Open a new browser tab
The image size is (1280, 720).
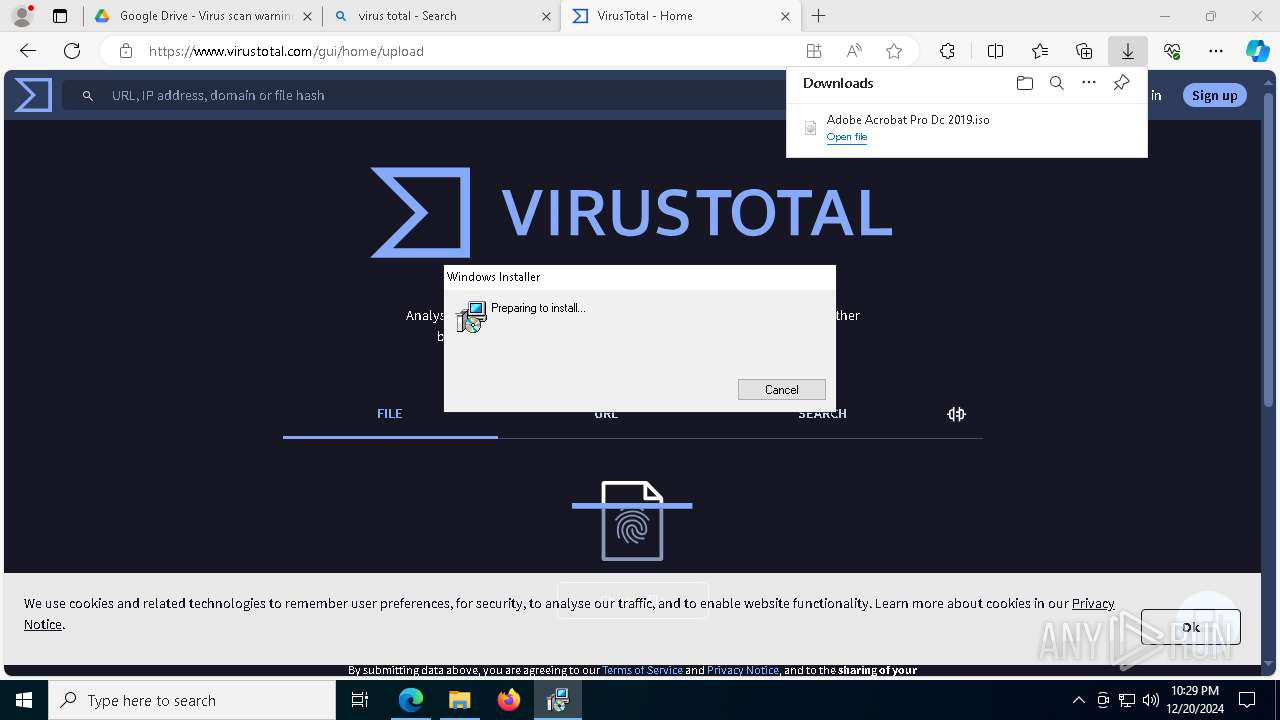(x=819, y=16)
